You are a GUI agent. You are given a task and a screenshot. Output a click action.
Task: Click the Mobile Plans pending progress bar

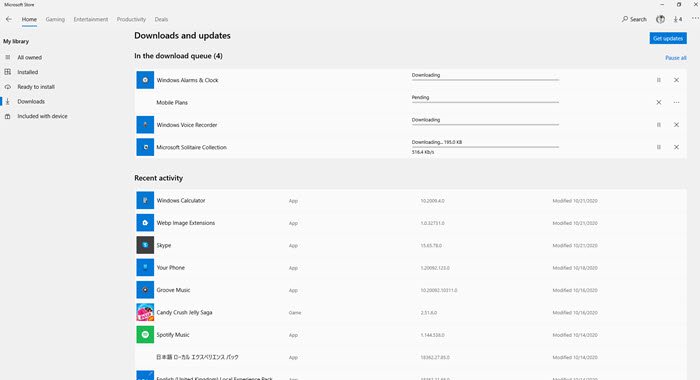tap(485, 102)
